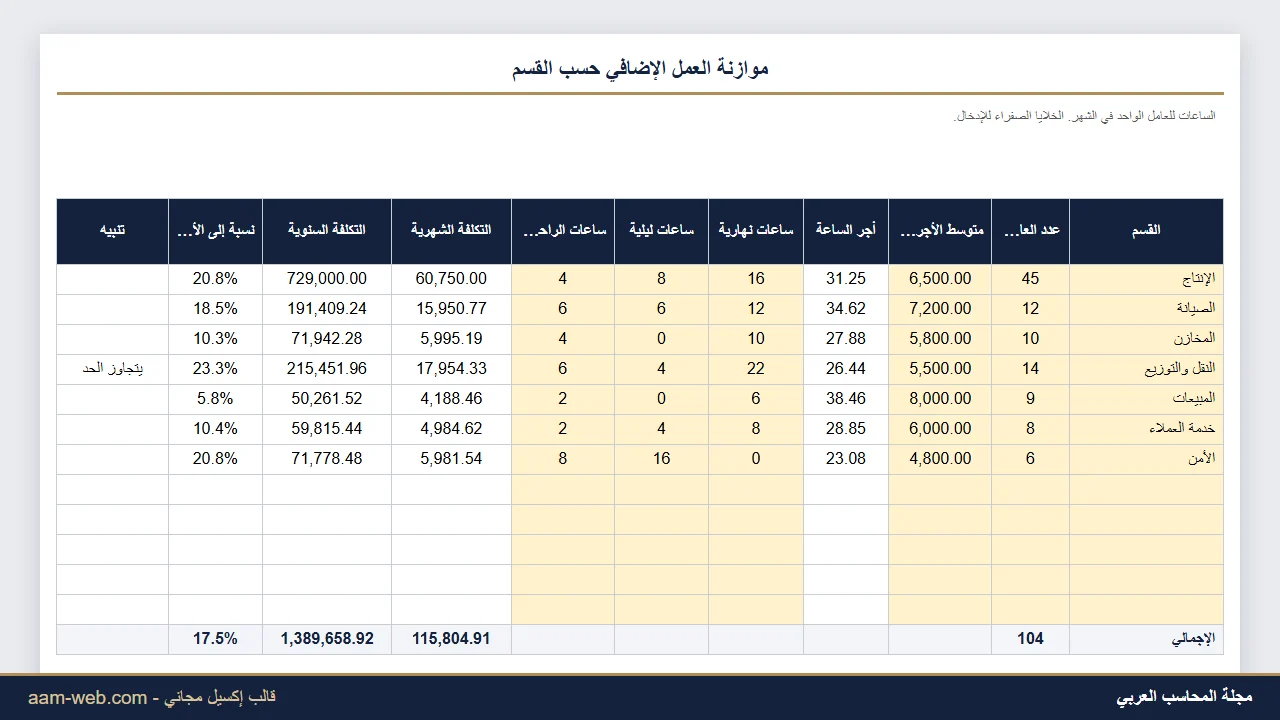Select the التكلفة الشهرية column header
This screenshot has height=720, width=1280.
coord(451,231)
